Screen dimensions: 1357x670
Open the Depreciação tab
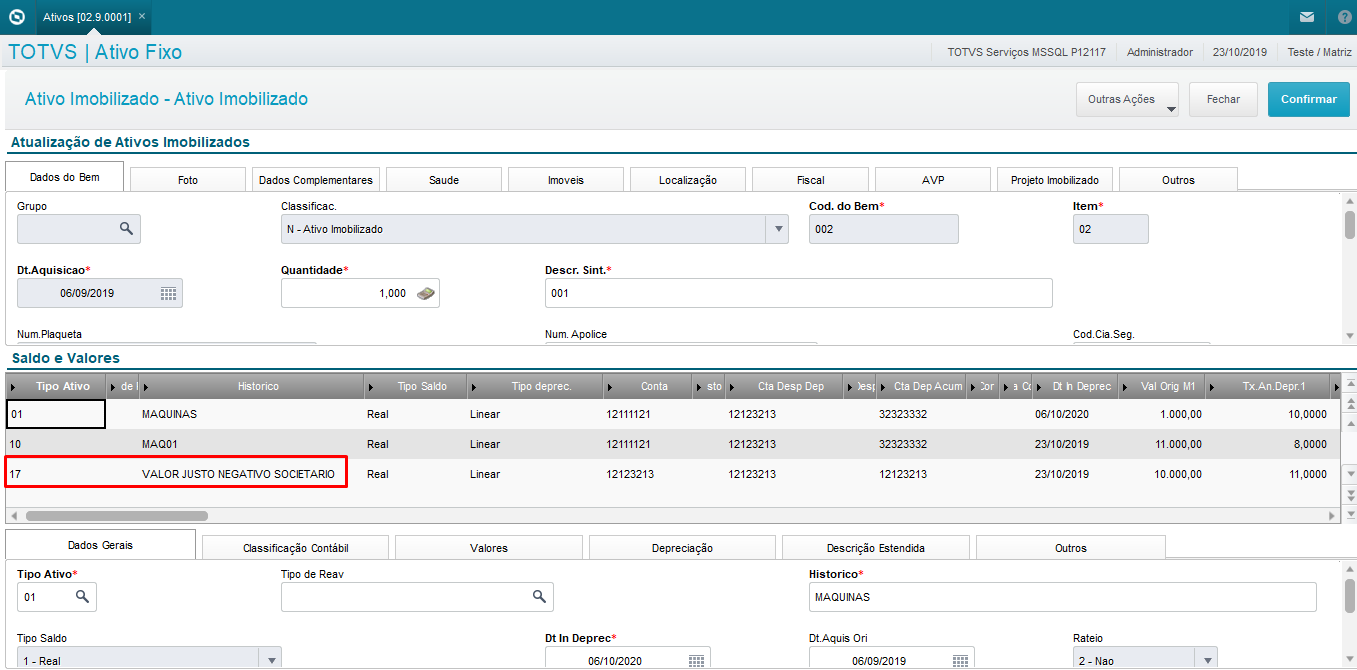[x=682, y=548]
